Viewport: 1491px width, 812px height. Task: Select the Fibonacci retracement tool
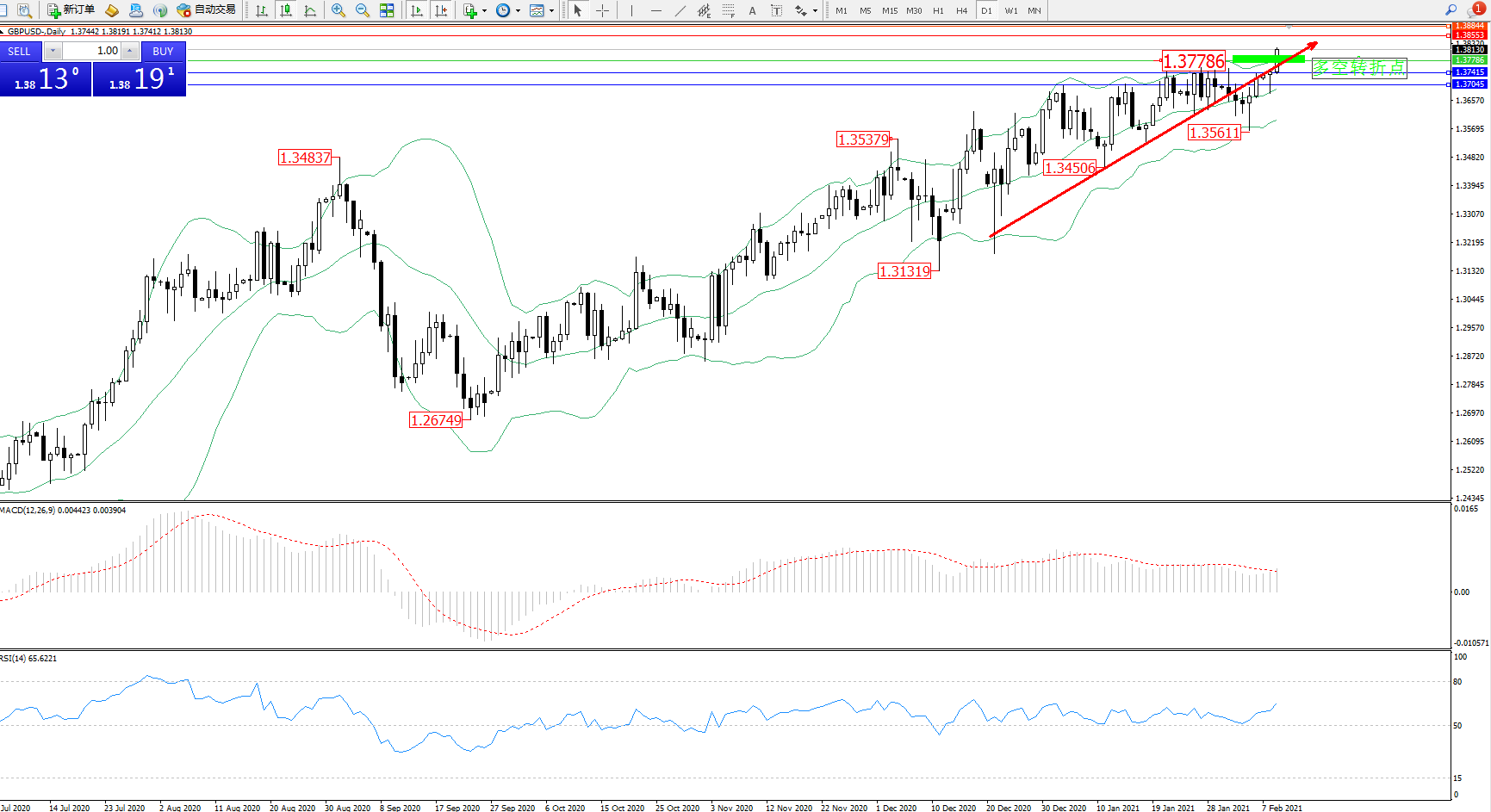tap(729, 10)
